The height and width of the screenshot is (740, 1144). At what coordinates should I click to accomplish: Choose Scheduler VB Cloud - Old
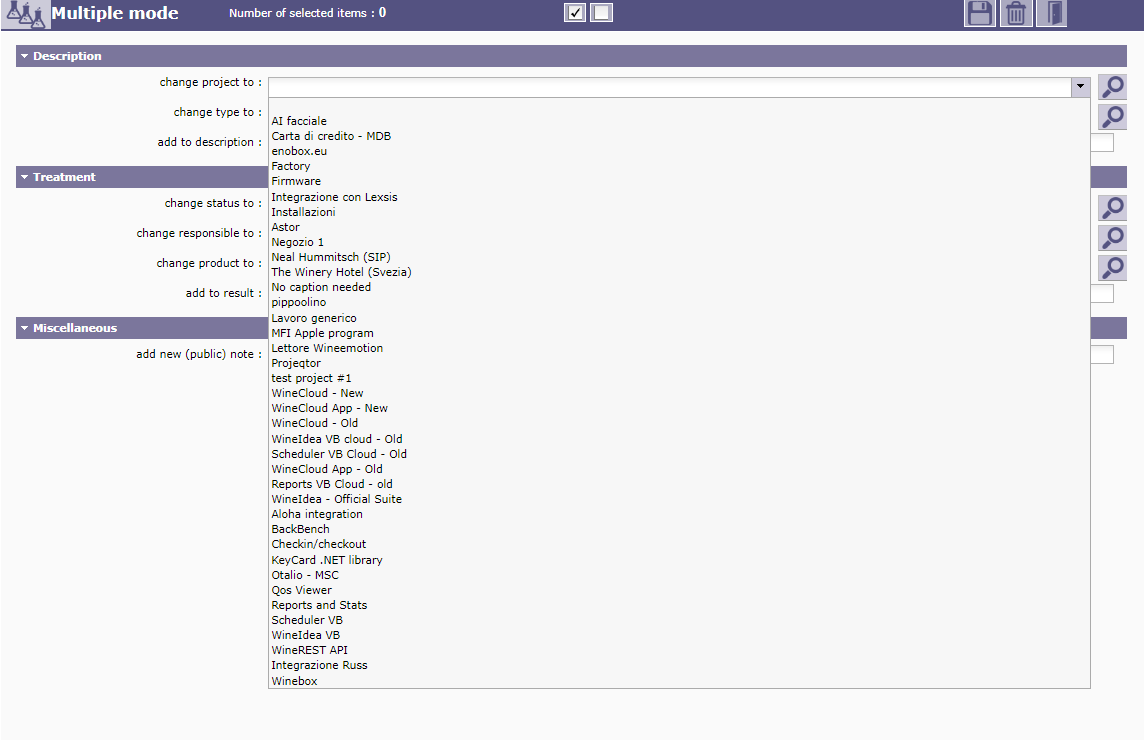(679, 454)
